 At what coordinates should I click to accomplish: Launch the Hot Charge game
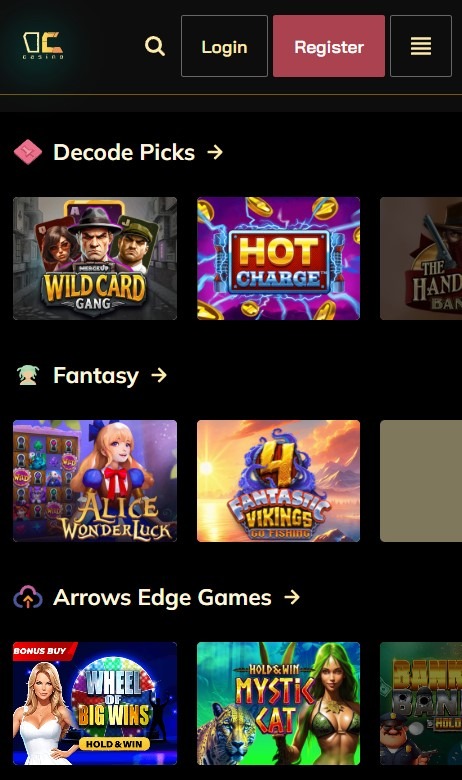coord(278,258)
